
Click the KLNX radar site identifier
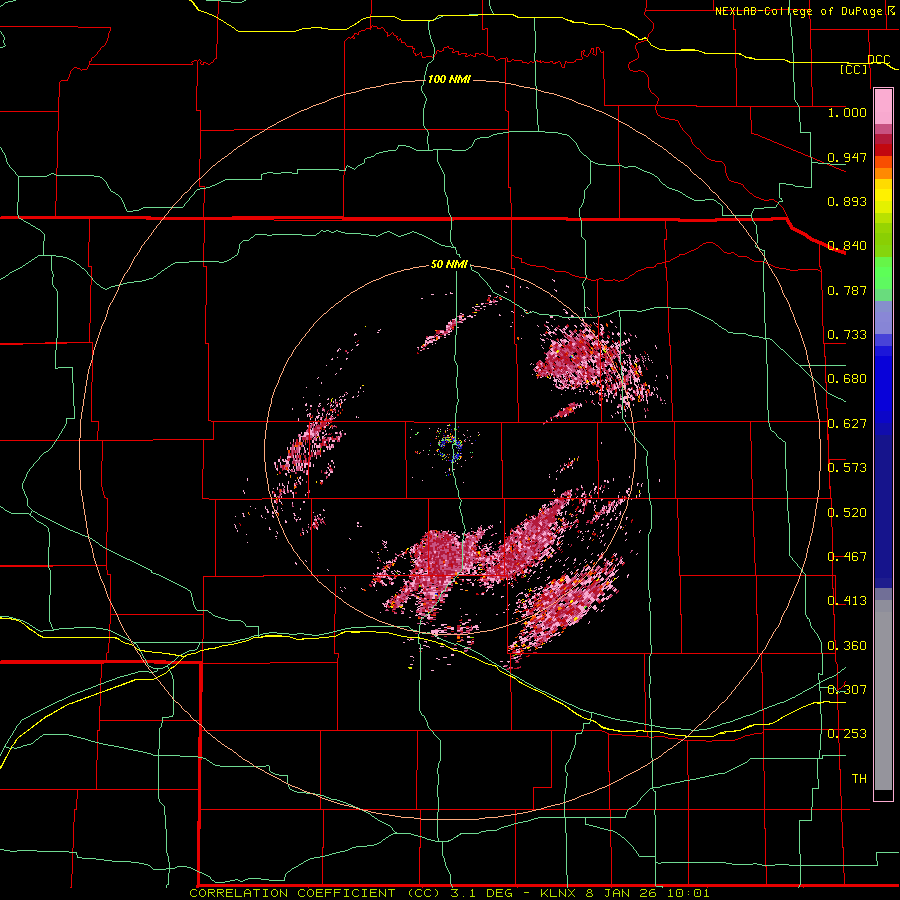point(559,893)
